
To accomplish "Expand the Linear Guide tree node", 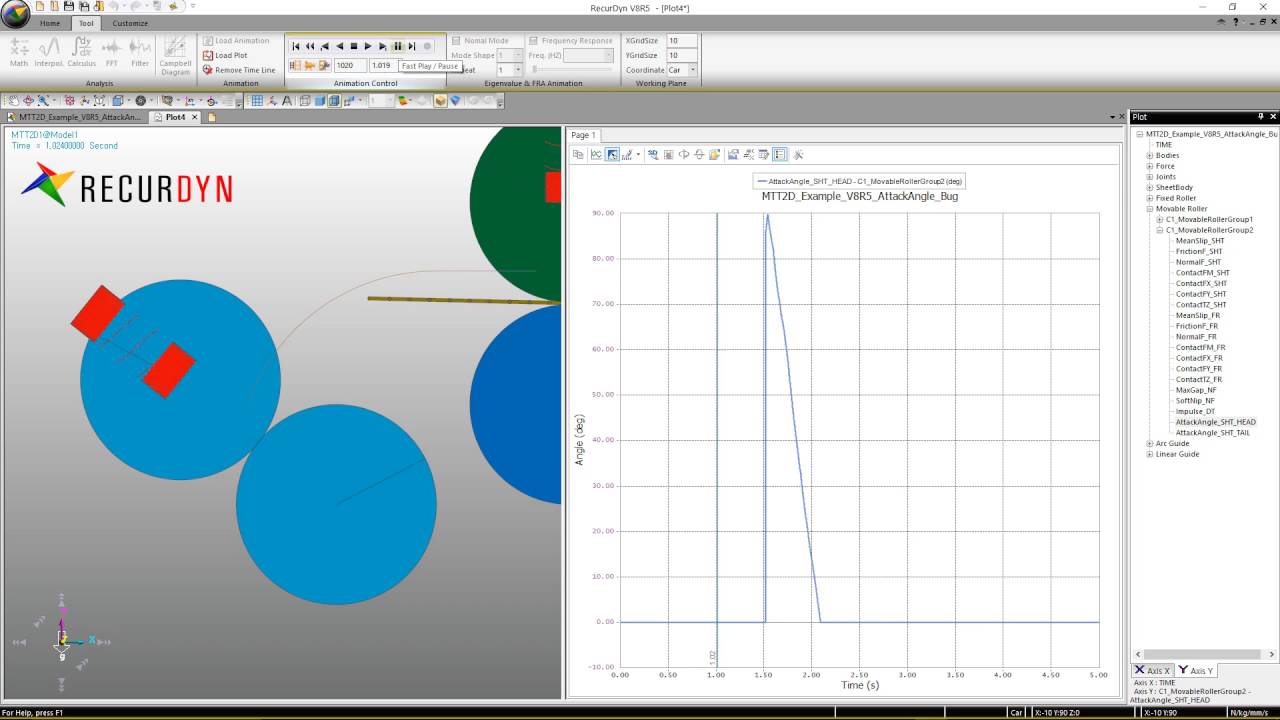I will tap(1150, 454).
